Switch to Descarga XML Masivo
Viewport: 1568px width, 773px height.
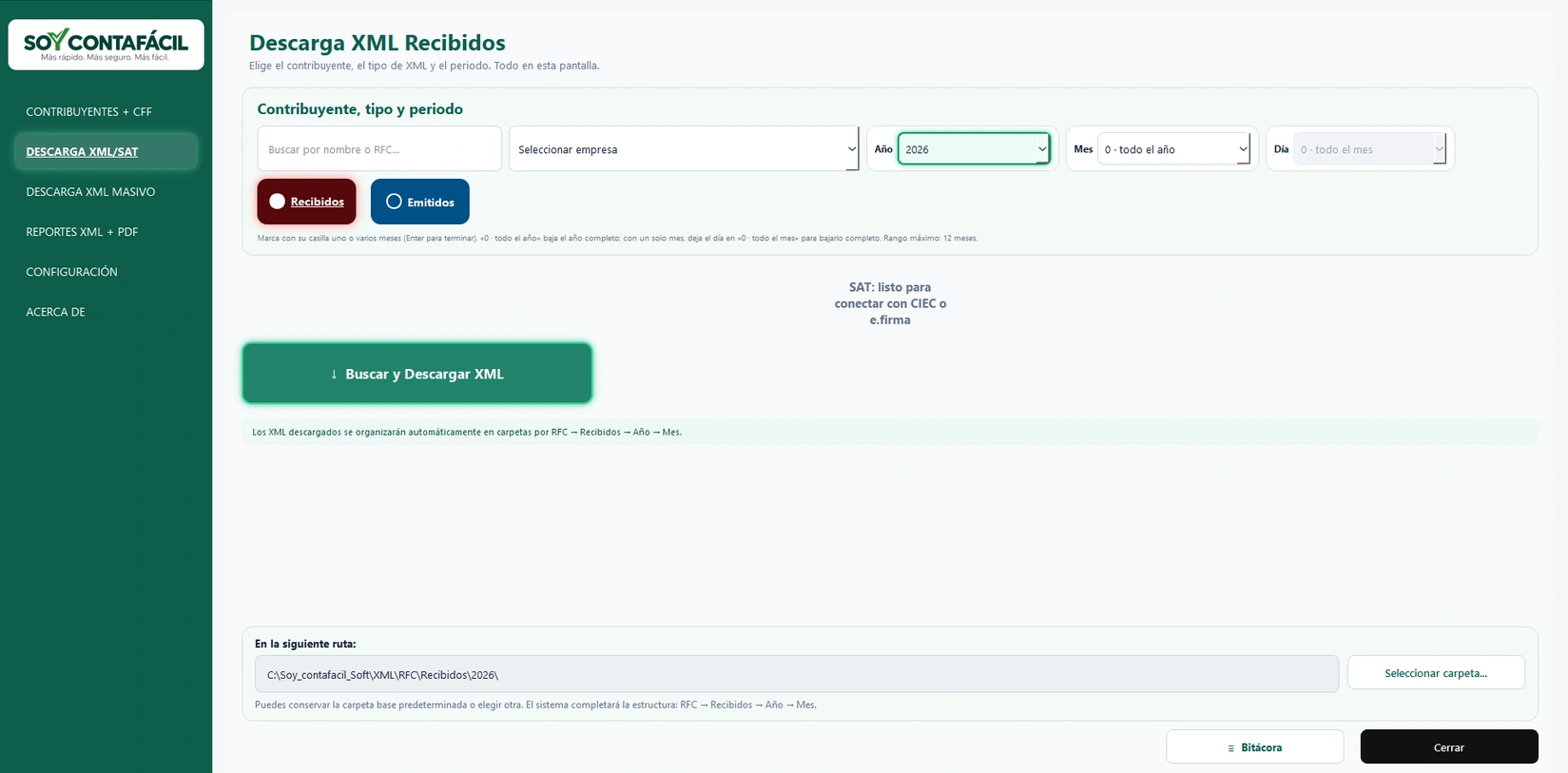(x=90, y=191)
